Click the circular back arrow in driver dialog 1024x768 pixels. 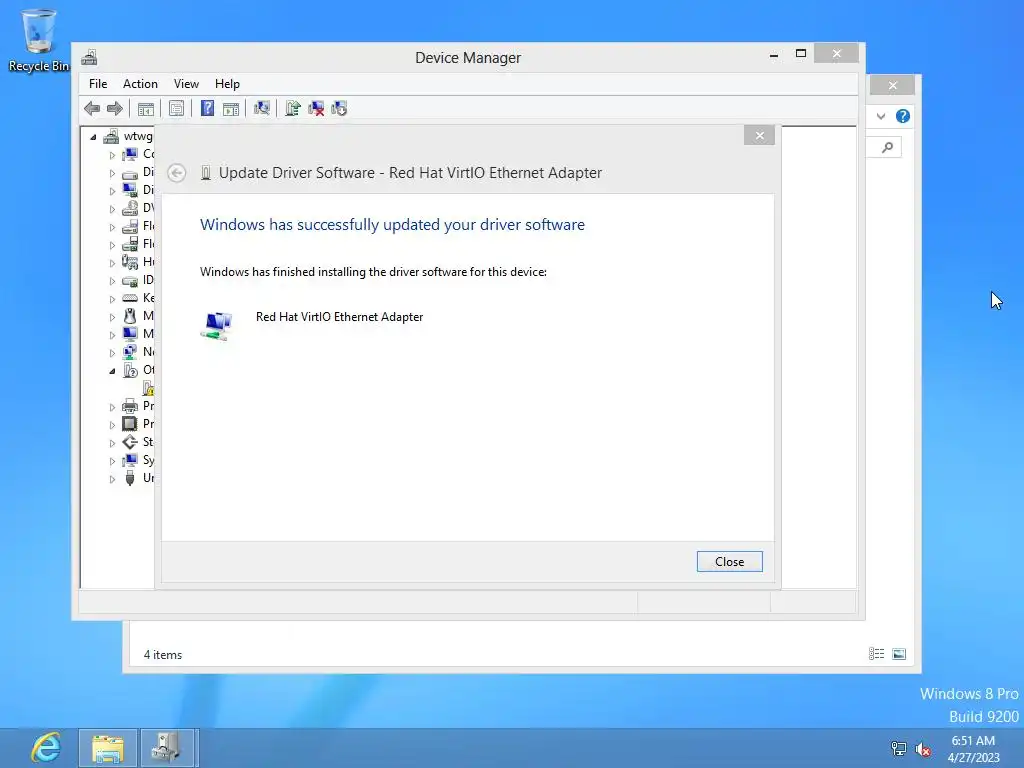point(176,173)
